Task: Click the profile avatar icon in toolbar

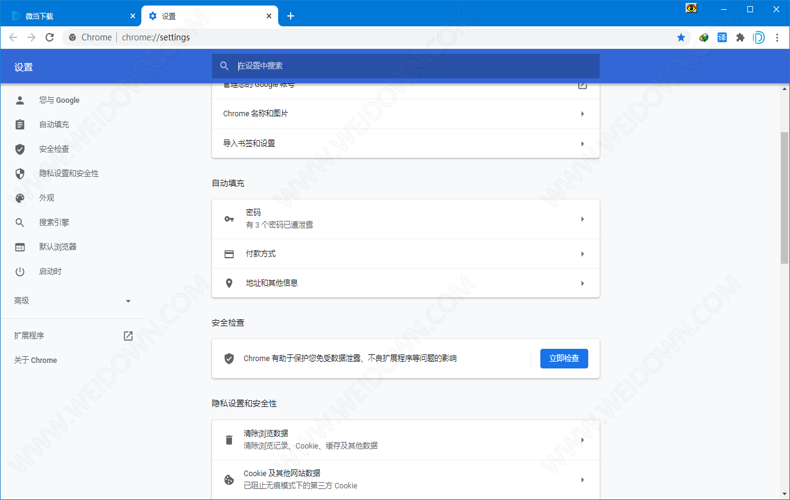Action: click(759, 38)
